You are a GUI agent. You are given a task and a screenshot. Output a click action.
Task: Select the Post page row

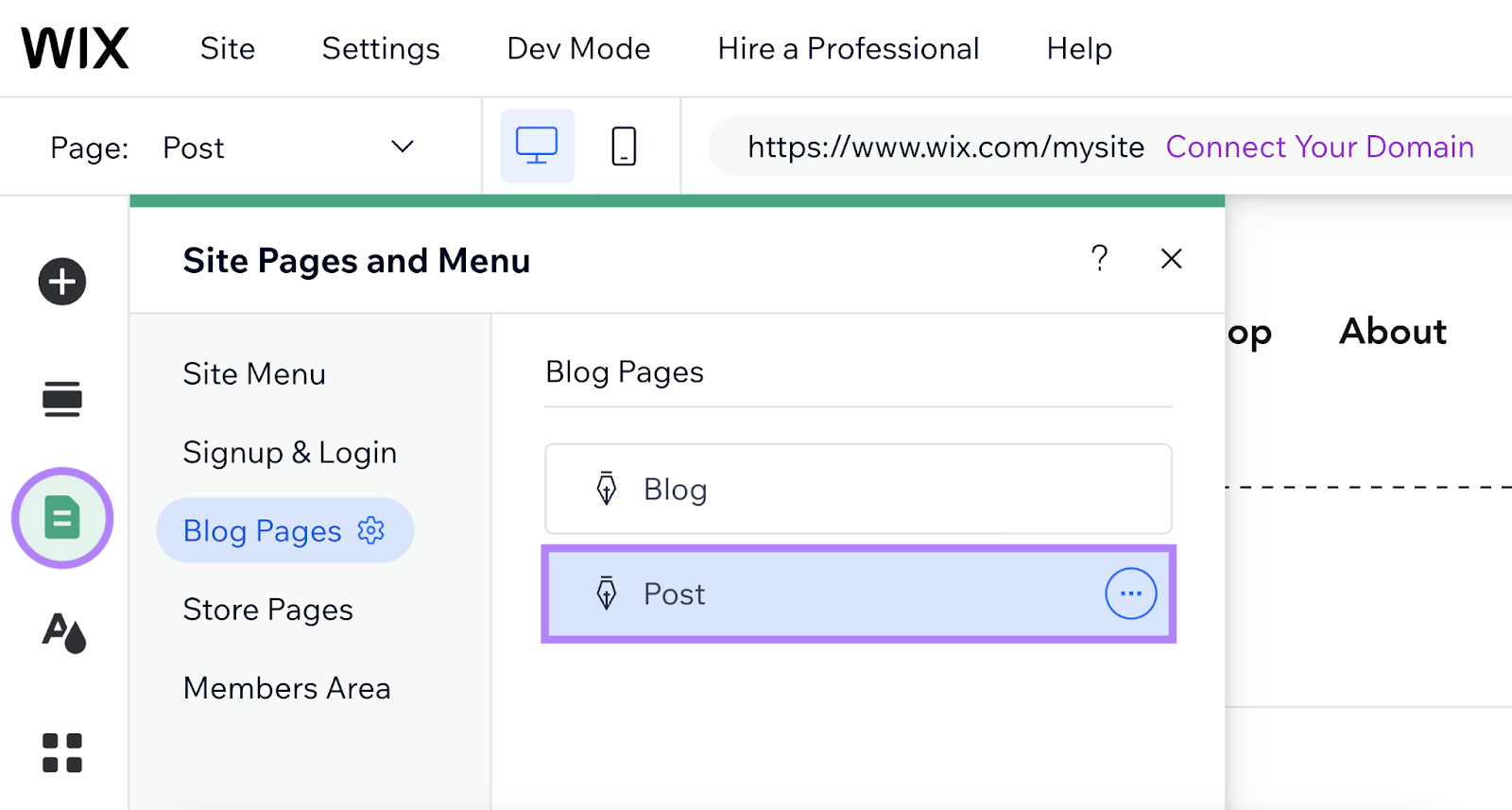[858, 594]
